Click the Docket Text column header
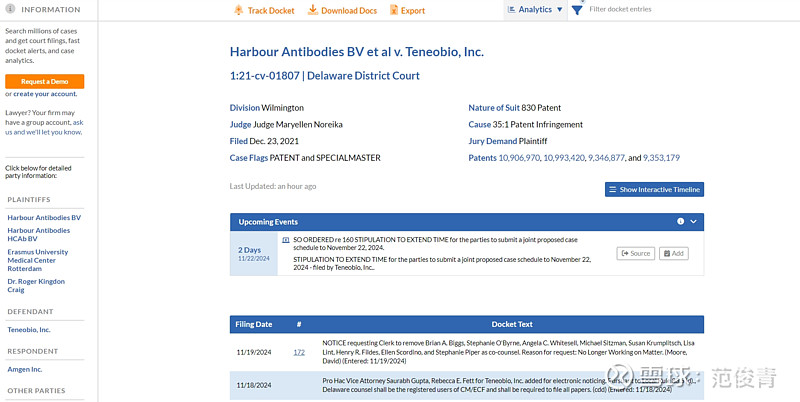The image size is (800, 402). pyautogui.click(x=512, y=324)
